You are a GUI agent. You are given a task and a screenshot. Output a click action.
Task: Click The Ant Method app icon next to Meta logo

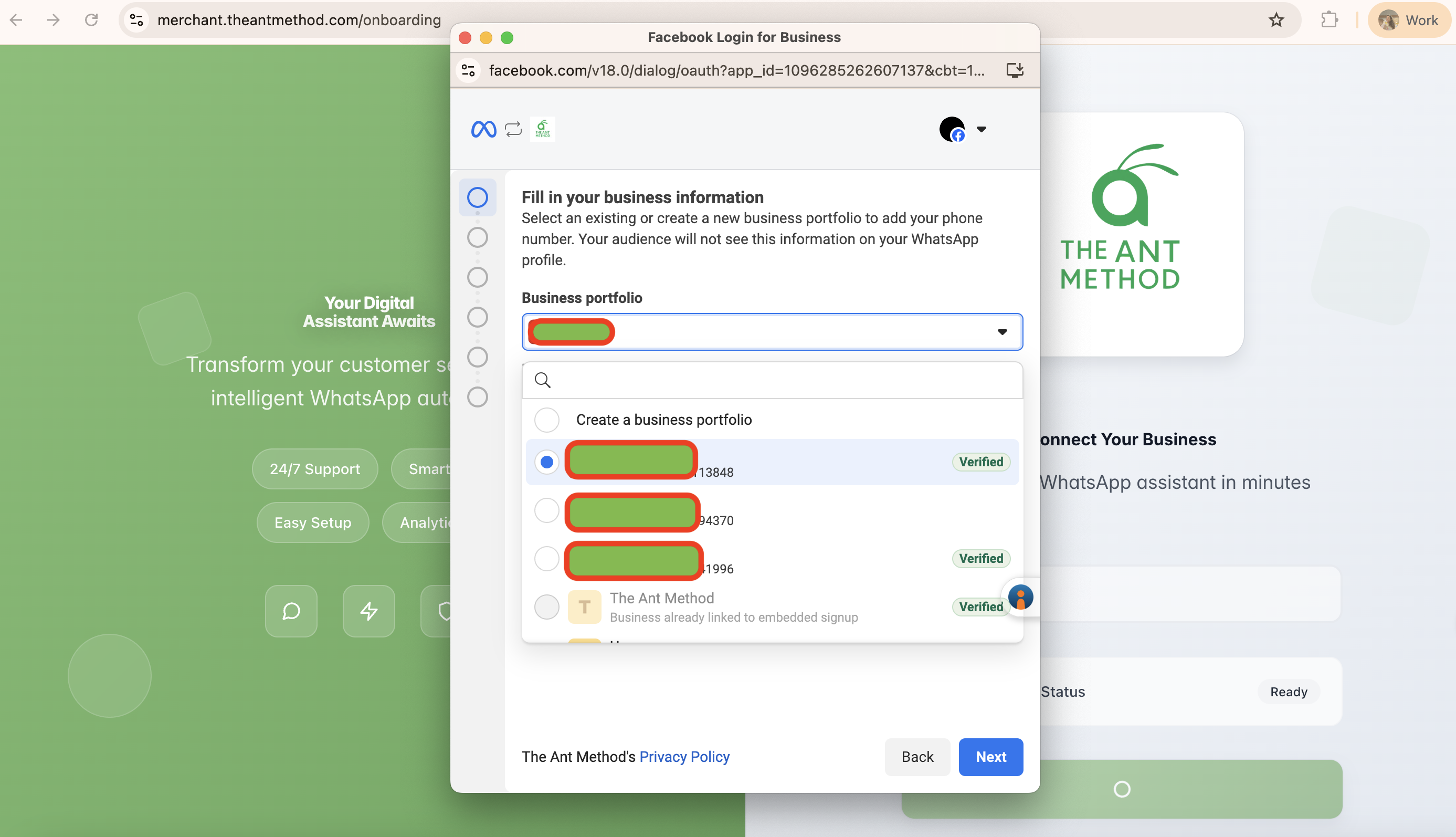pyautogui.click(x=542, y=129)
